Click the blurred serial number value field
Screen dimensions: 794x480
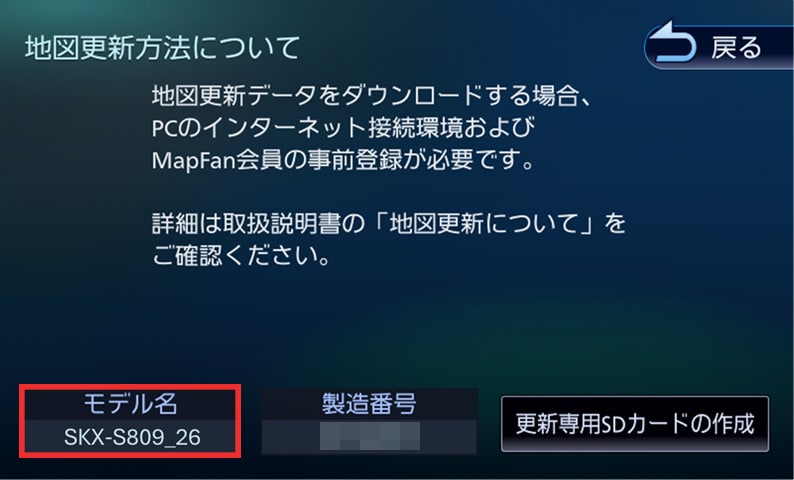point(369,436)
